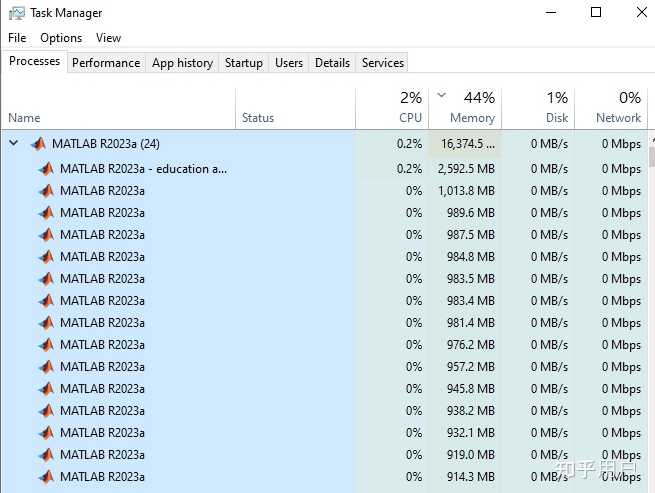Viewport: 655px width, 493px height.
Task: Click the MATLAB icon of the group row
Action: pyautogui.click(x=38, y=144)
